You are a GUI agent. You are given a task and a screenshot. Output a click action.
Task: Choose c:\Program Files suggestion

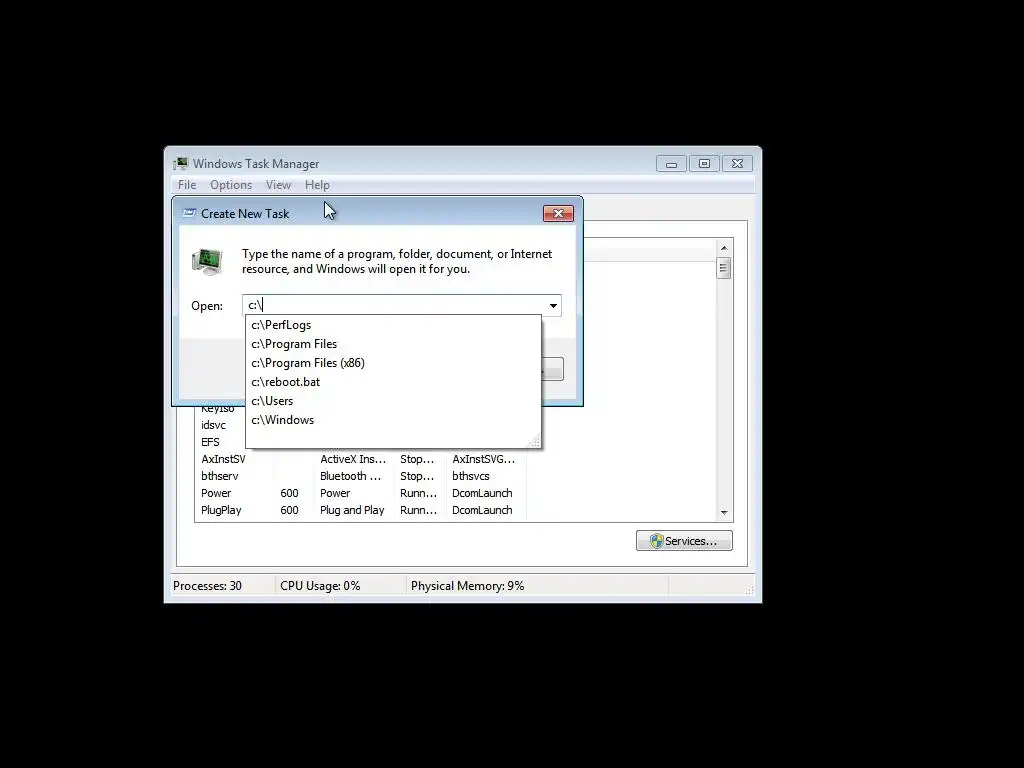(x=393, y=344)
